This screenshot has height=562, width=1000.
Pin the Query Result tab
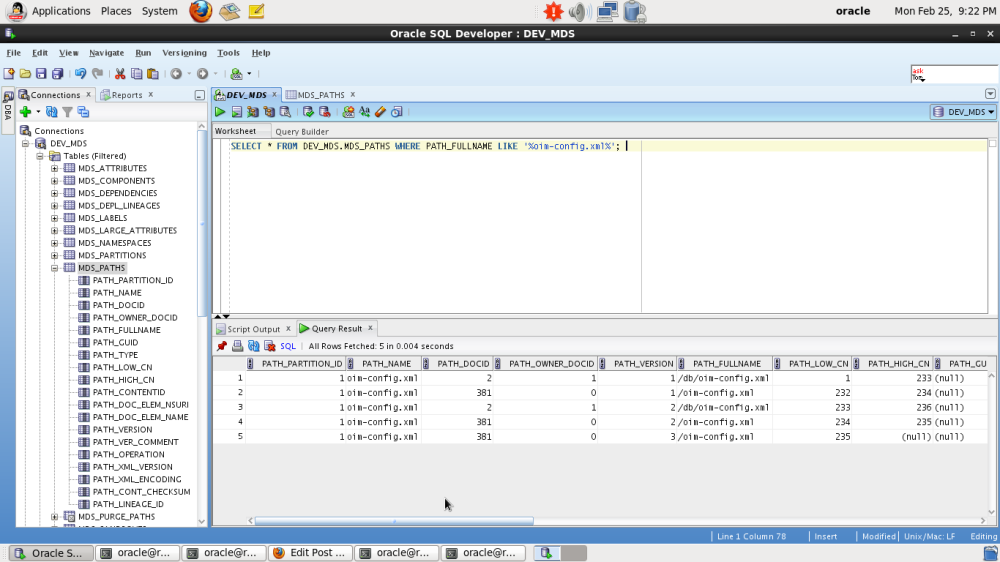tap(221, 346)
